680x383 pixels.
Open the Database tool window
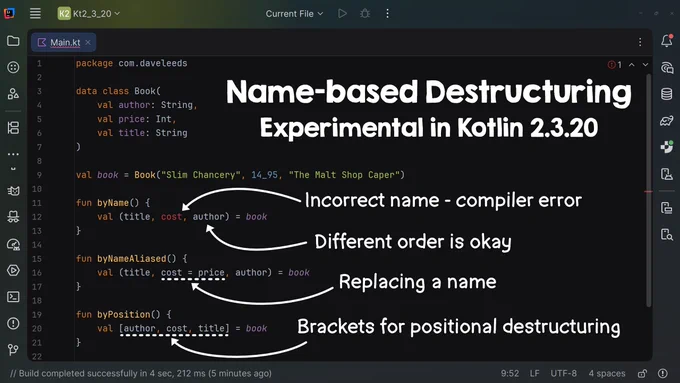tap(667, 94)
